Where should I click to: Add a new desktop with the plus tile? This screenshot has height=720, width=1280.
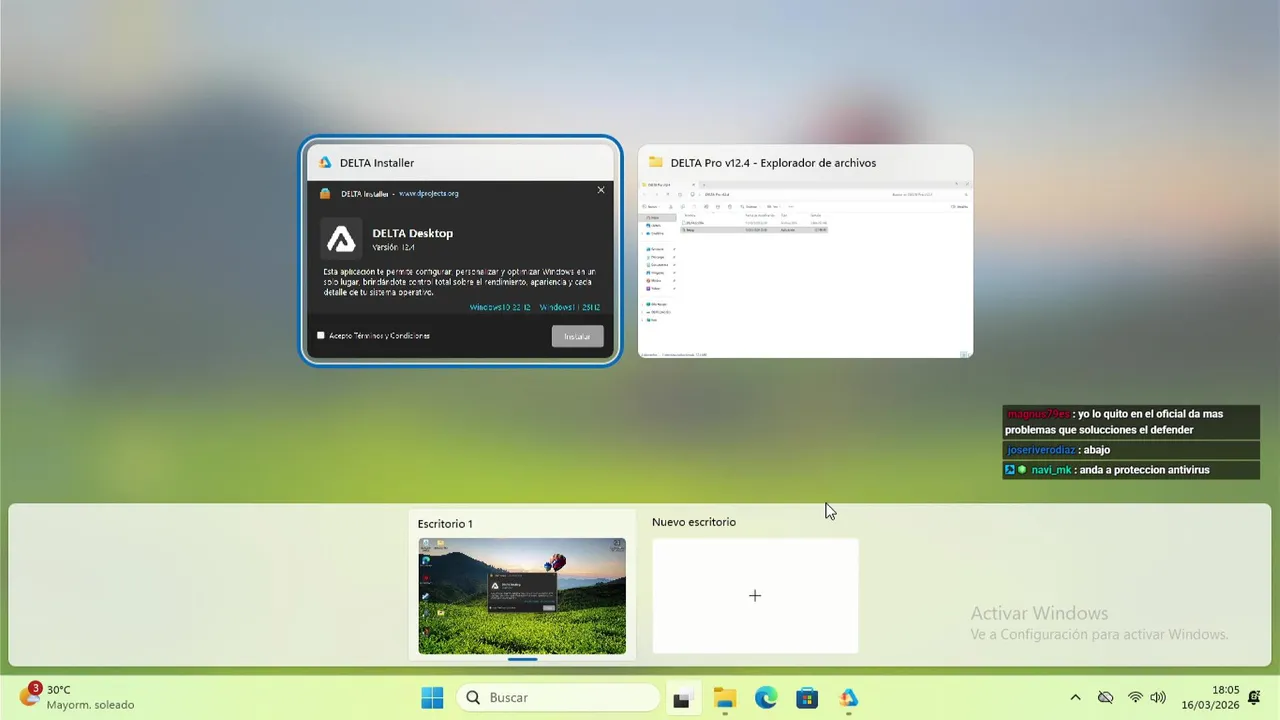[x=755, y=596]
